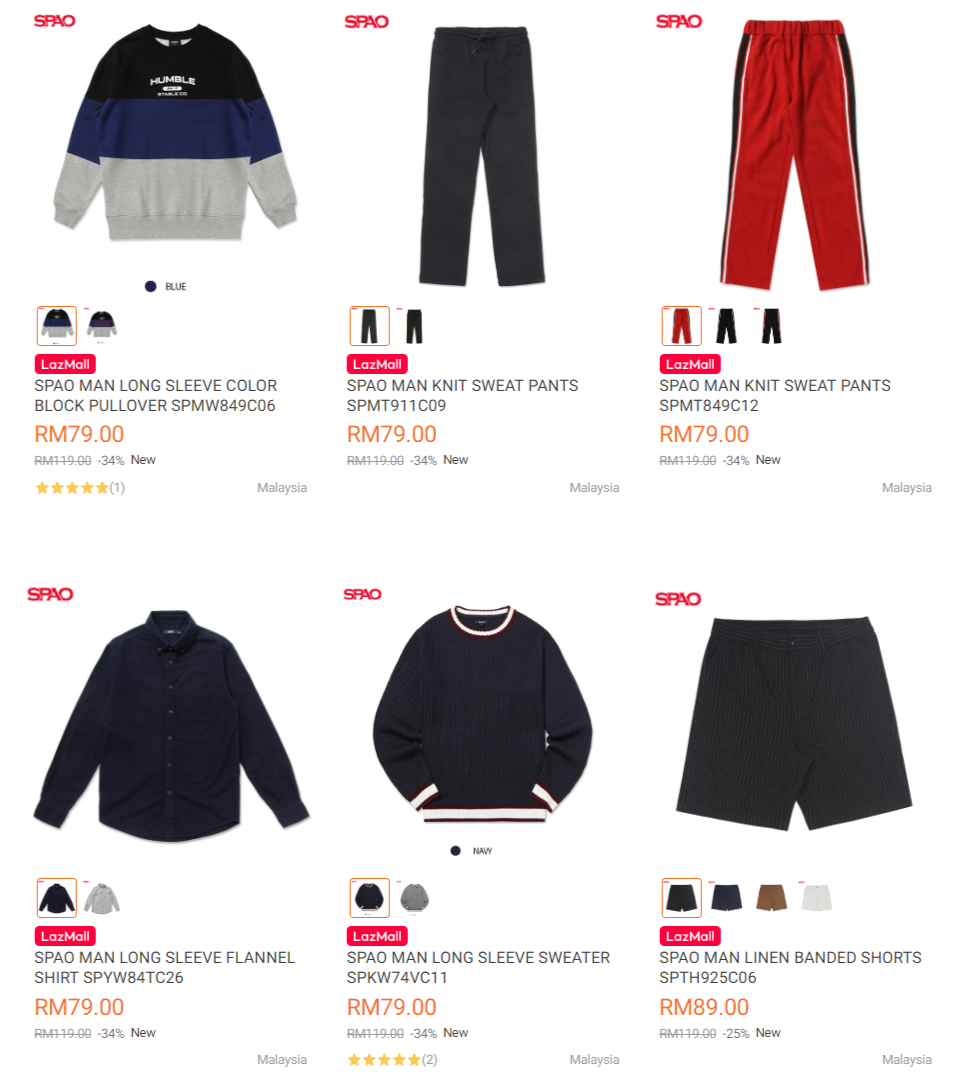
Task: Select the navy linen shorts variant thumbnail
Action: click(x=727, y=898)
